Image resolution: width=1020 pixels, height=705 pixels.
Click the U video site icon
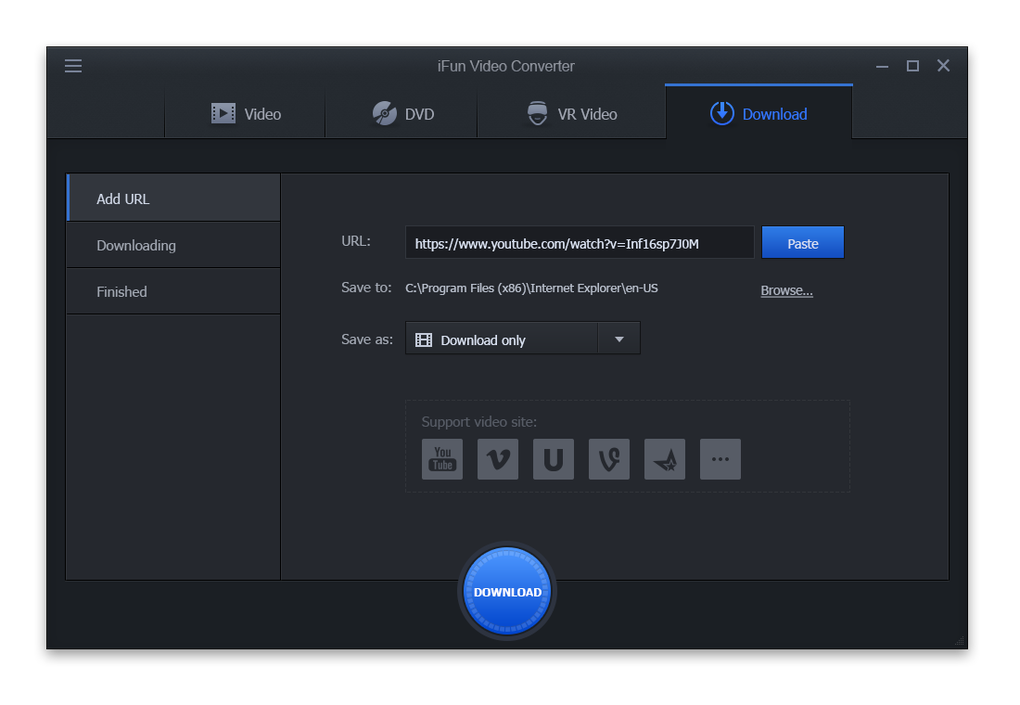(x=554, y=459)
